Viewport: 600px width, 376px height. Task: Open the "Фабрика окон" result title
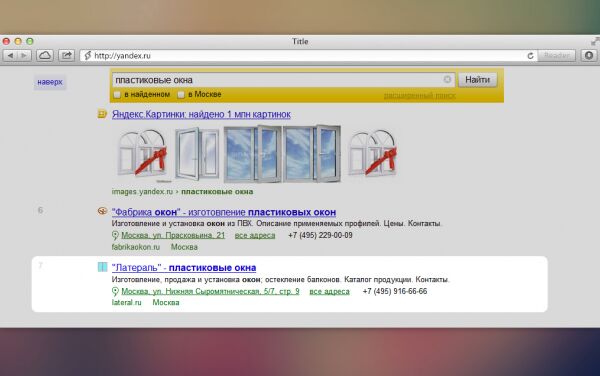click(224, 212)
